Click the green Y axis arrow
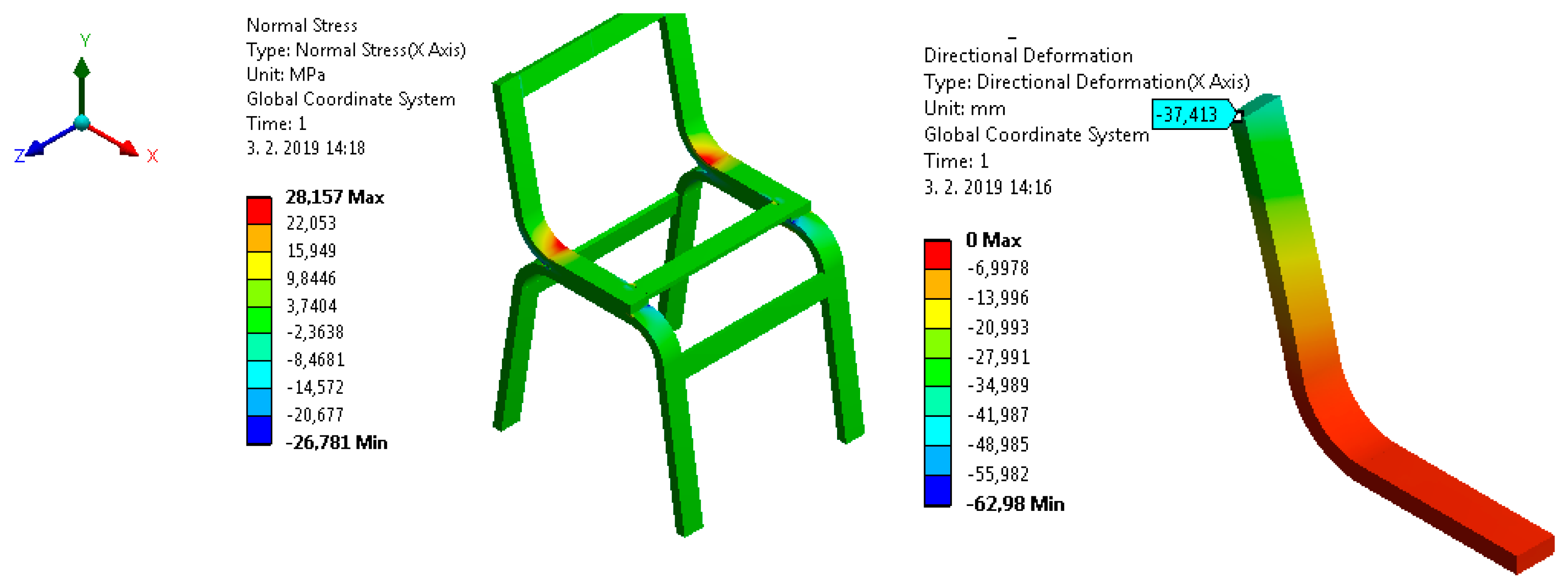1568x588 pixels. pos(82,72)
